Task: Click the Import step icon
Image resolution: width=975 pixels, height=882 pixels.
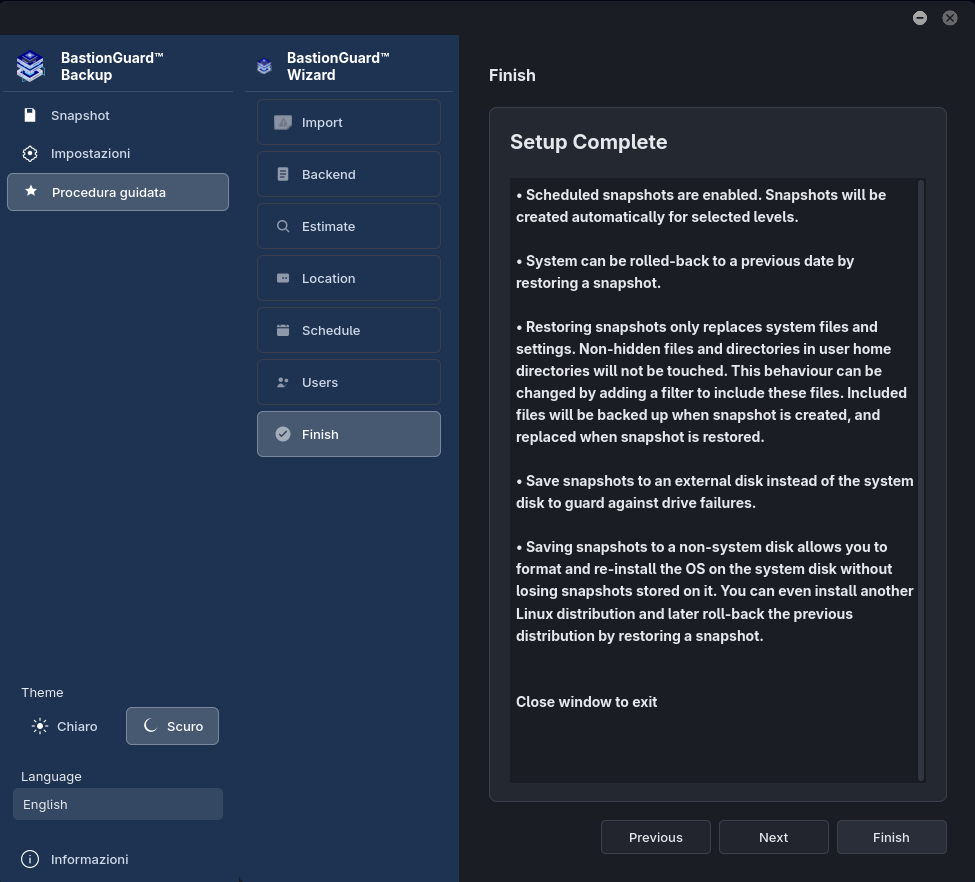Action: coord(283,123)
